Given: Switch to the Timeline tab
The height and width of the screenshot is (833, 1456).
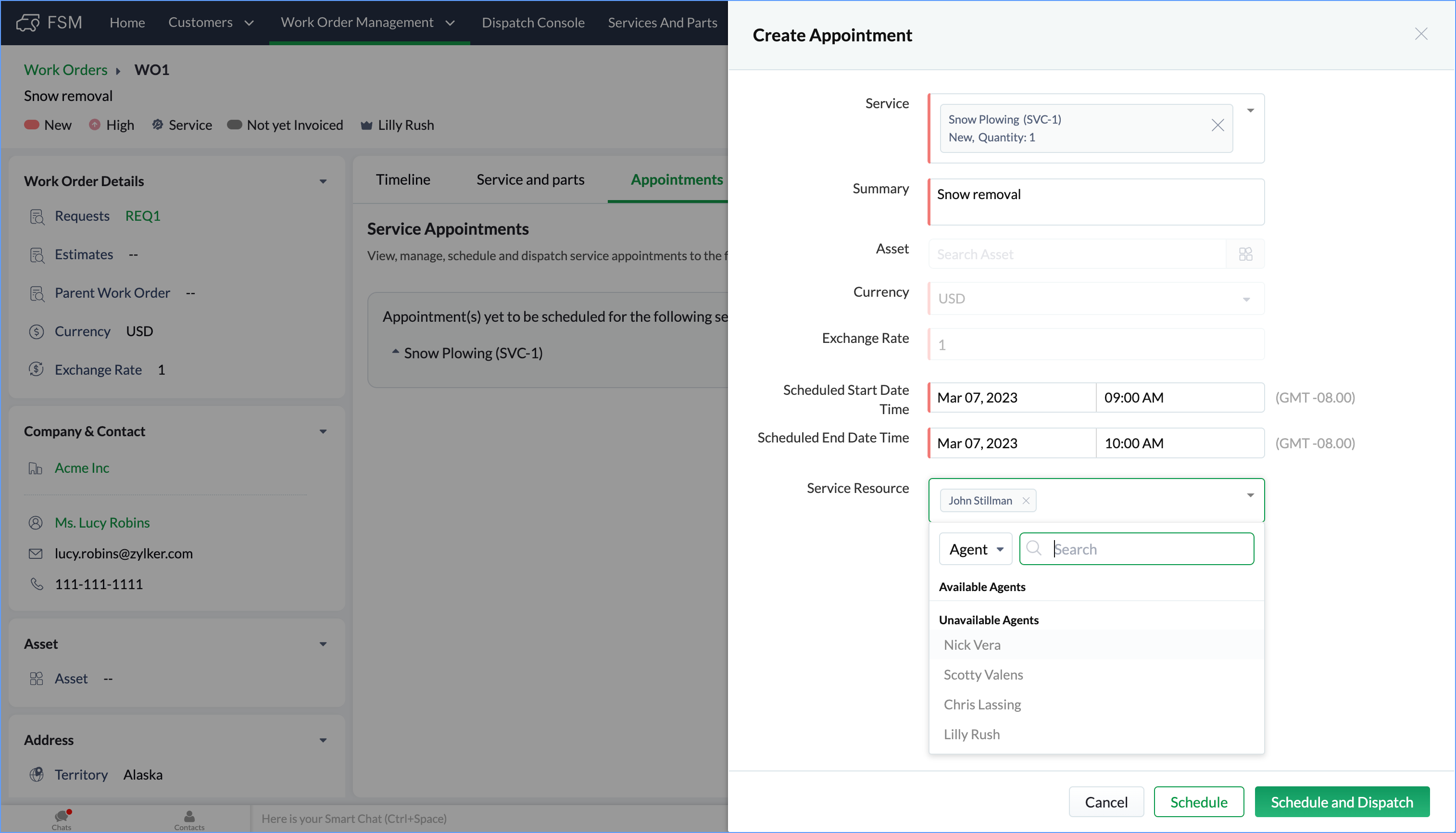Looking at the screenshot, I should (x=402, y=180).
